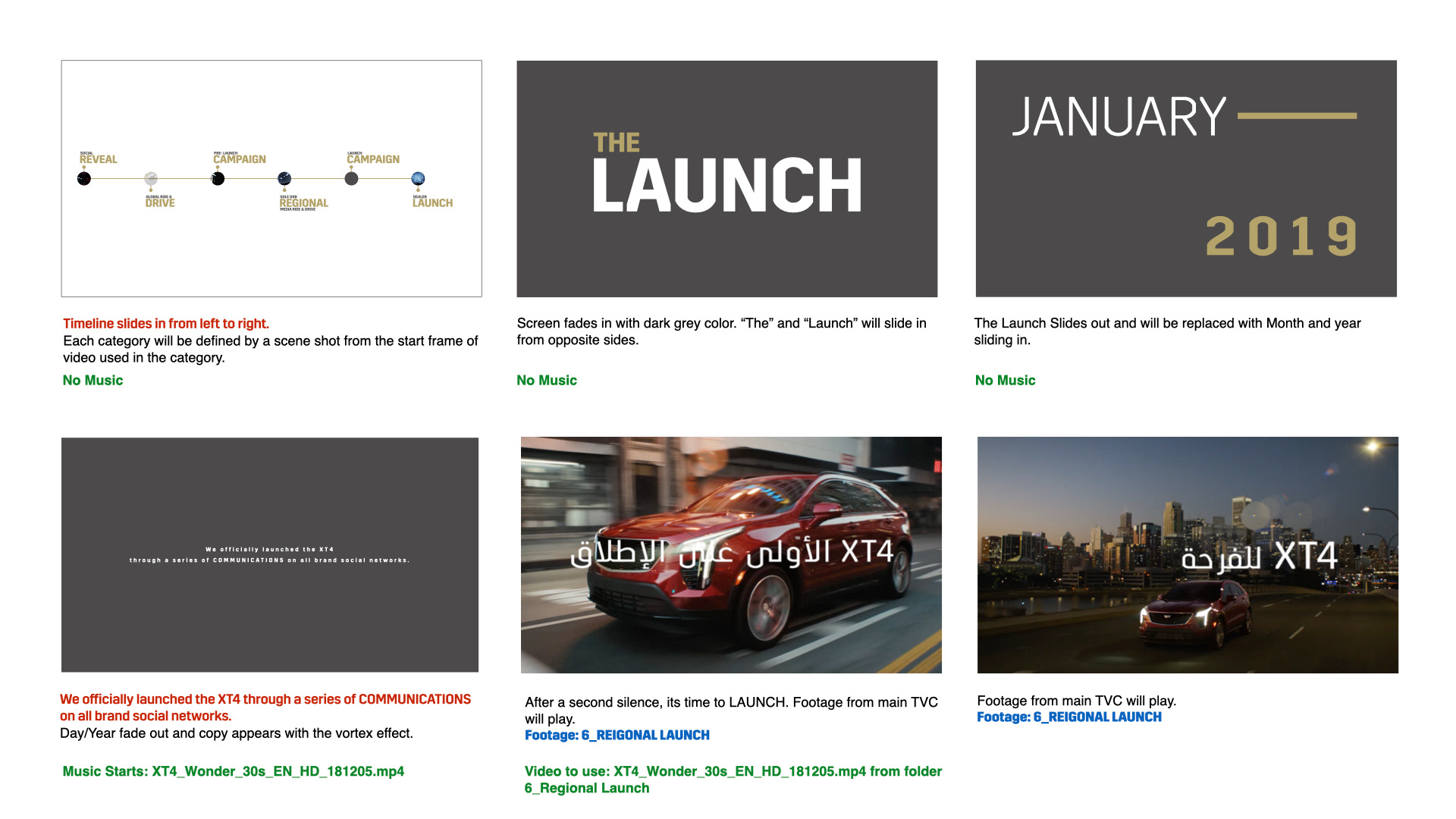The width and height of the screenshot is (1456, 819).
Task: Click Music Starts XT4_Wonder filename text
Action: (233, 771)
